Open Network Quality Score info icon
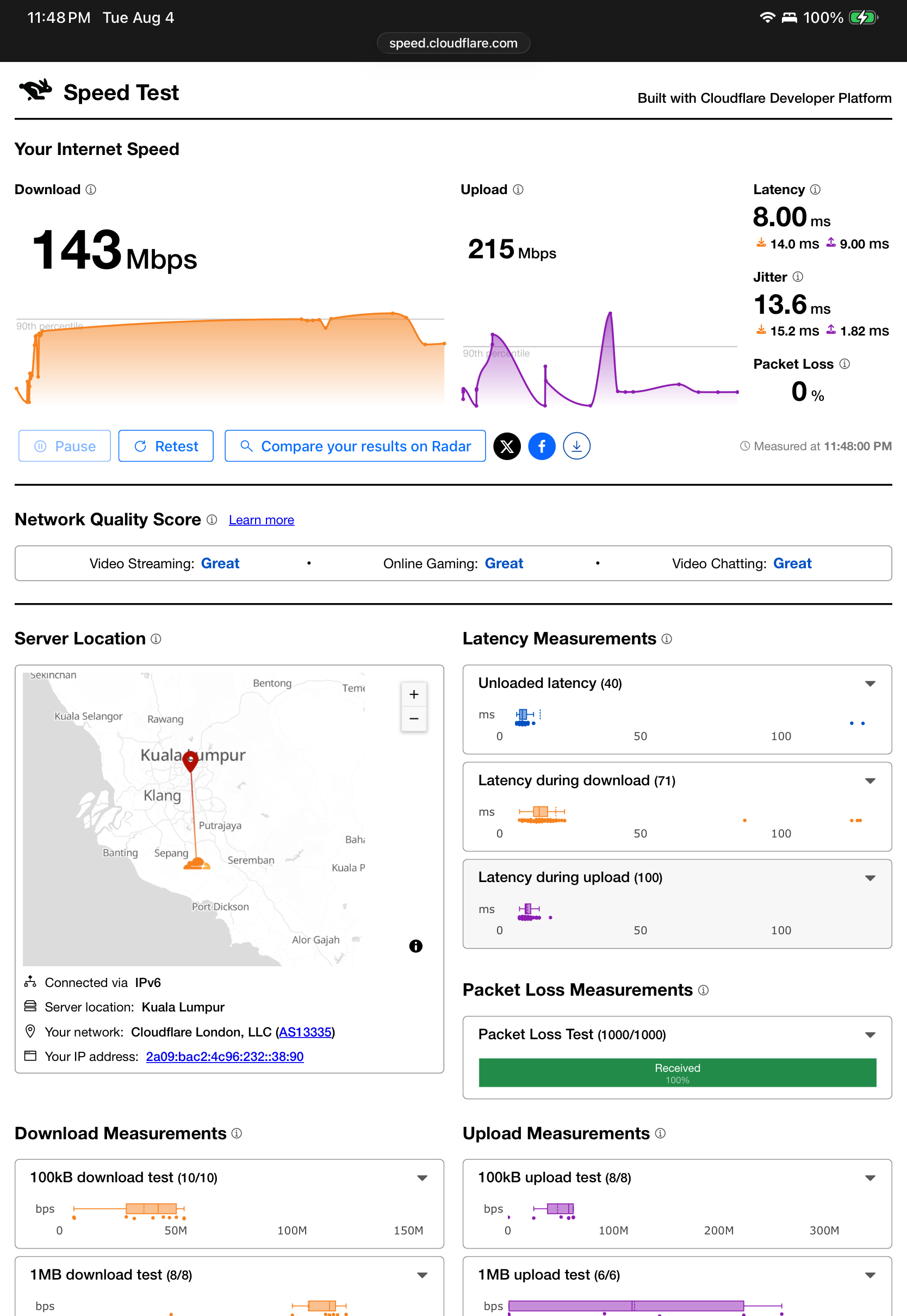This screenshot has height=1316, width=907. click(x=212, y=520)
